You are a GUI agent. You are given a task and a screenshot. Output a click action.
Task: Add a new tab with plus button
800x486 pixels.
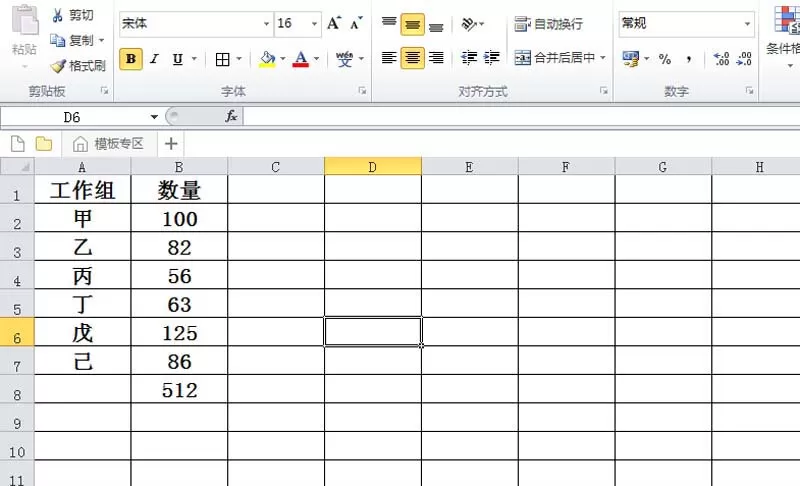(x=171, y=144)
